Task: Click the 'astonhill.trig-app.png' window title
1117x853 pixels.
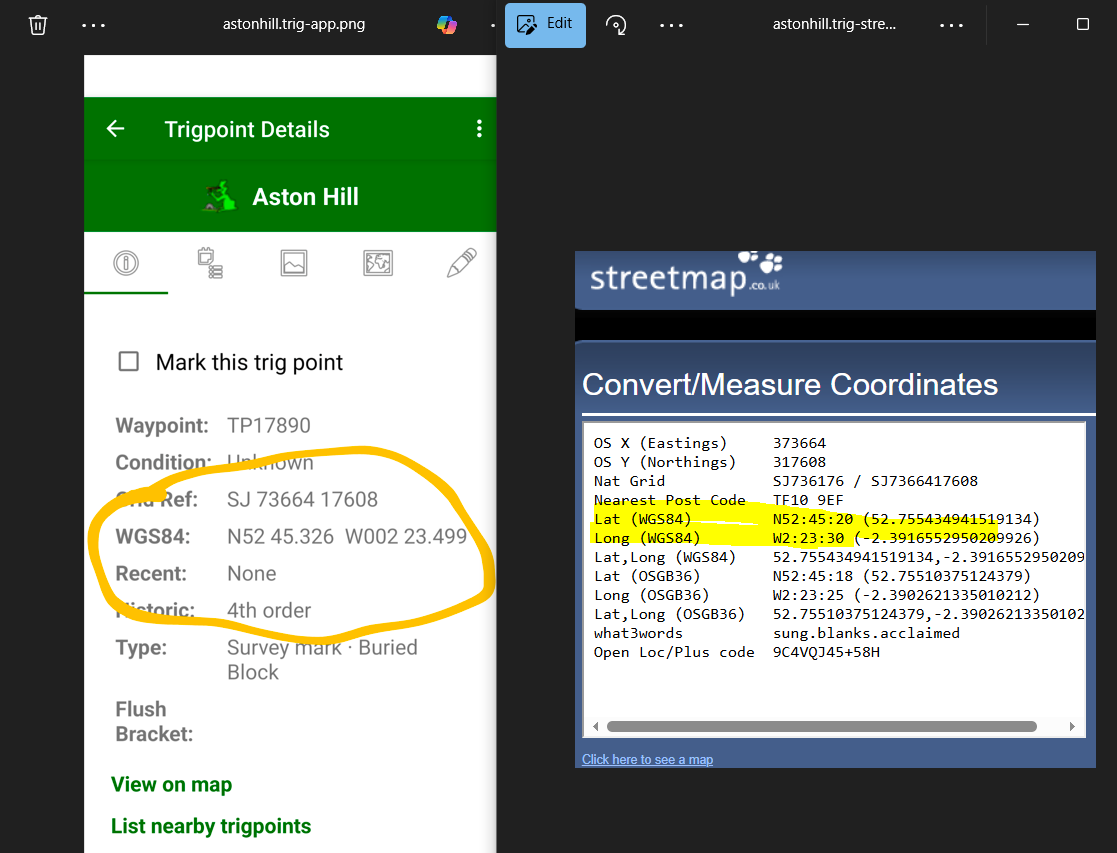Action: 293,24
